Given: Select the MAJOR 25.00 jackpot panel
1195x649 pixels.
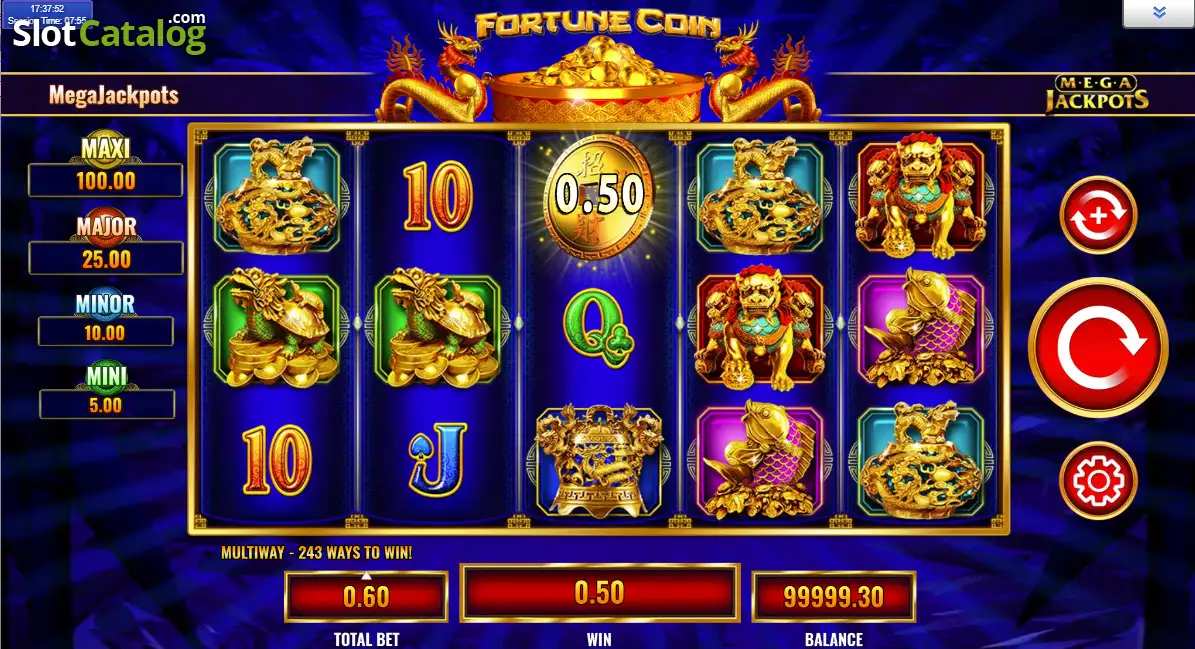Looking at the screenshot, I should (106, 242).
